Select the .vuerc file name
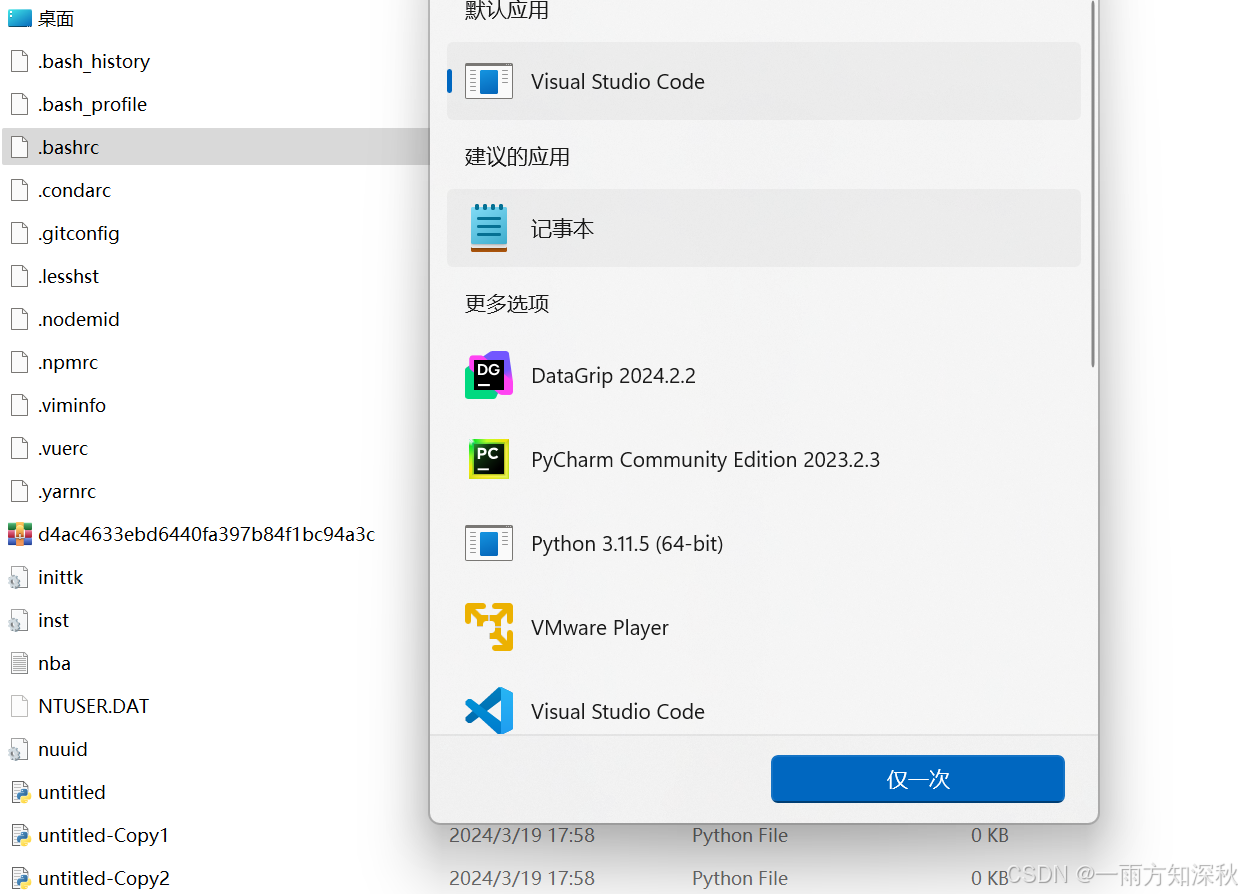 coord(63,448)
